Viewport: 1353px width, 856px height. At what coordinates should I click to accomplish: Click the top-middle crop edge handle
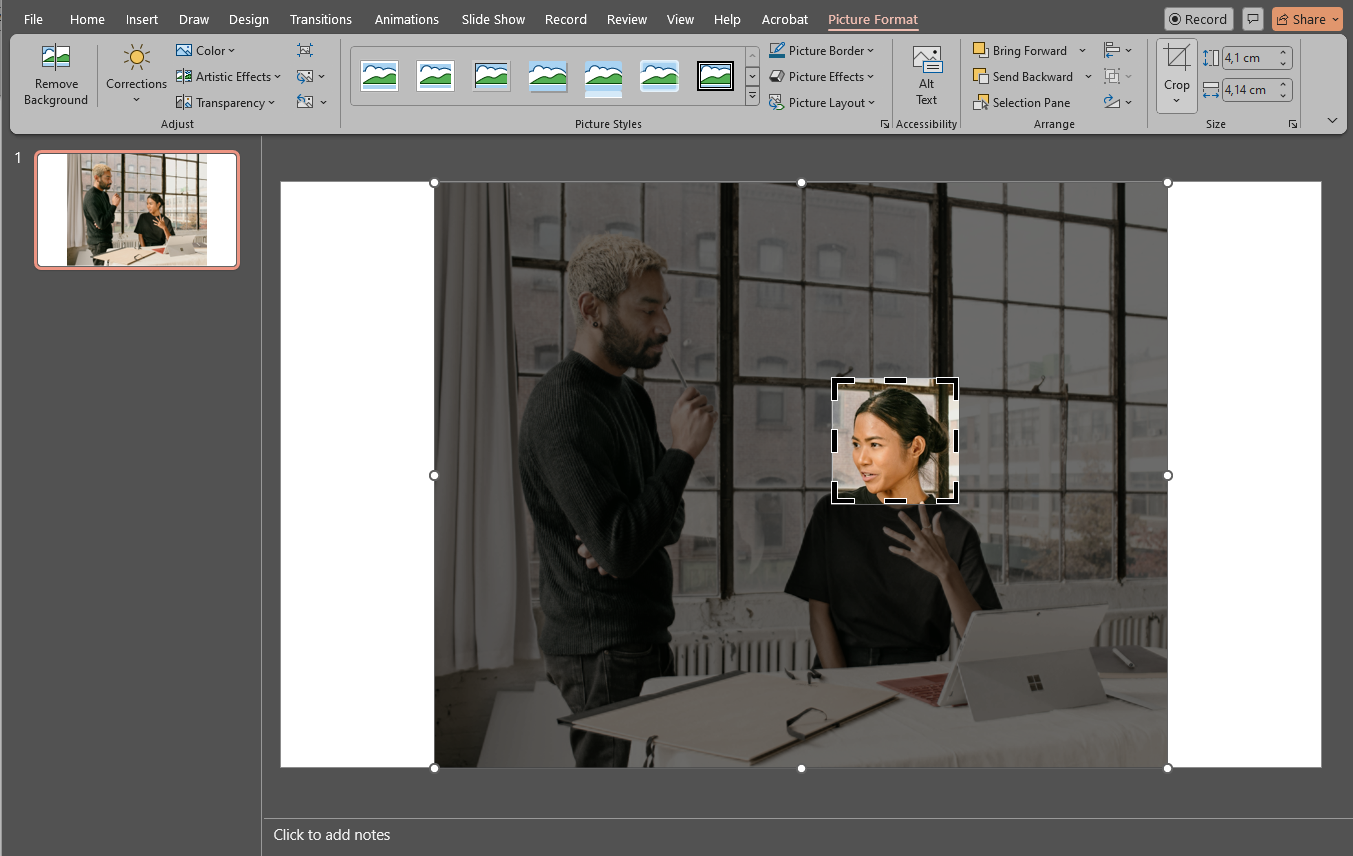click(x=895, y=380)
